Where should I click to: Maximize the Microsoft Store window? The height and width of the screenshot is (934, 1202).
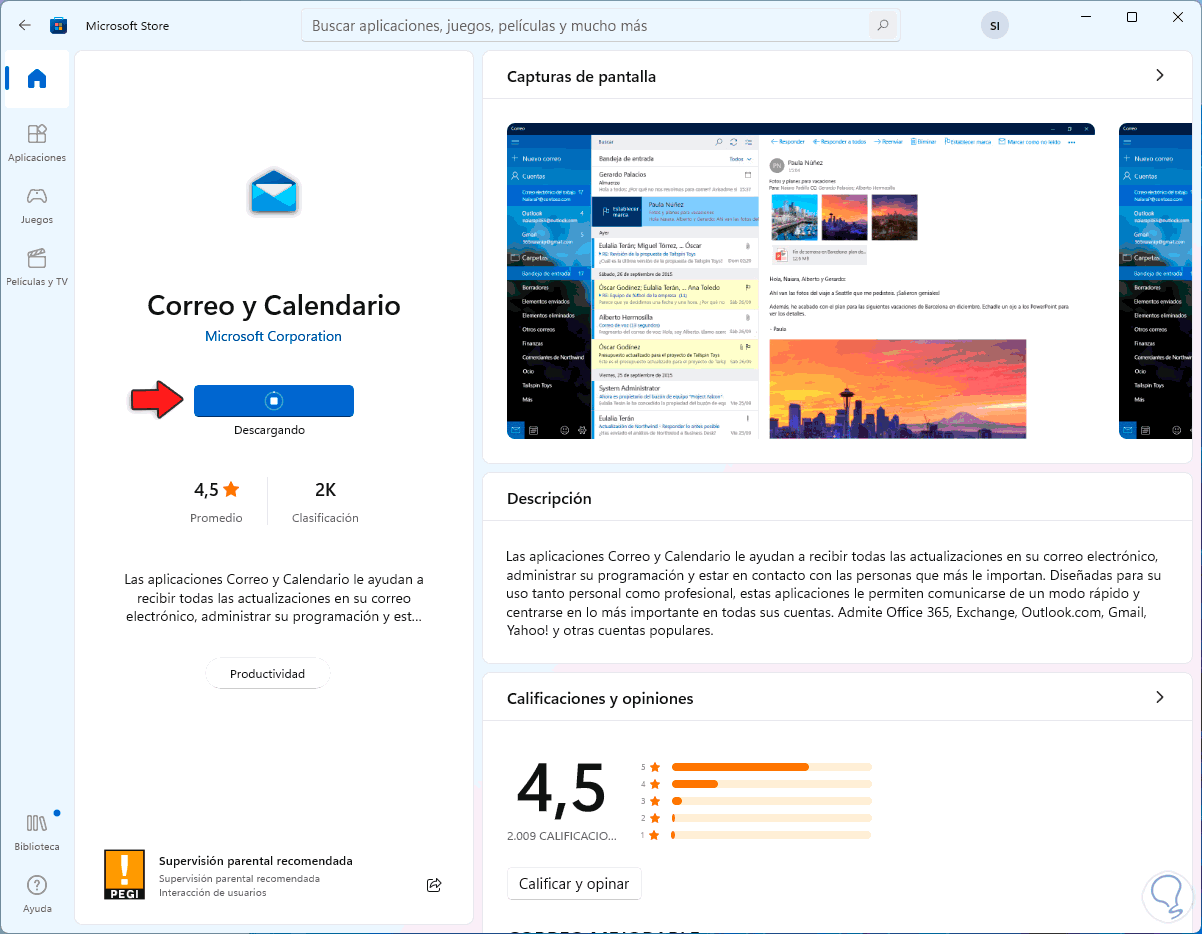pos(1132,17)
